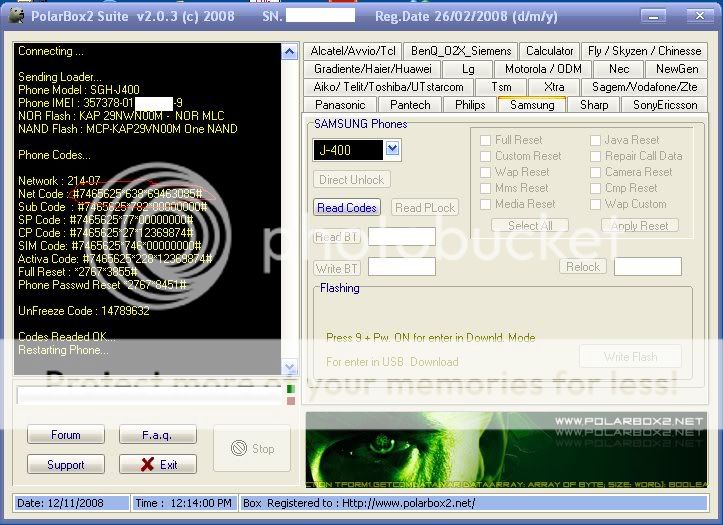Focus the Write BT address field

(x=402, y=267)
